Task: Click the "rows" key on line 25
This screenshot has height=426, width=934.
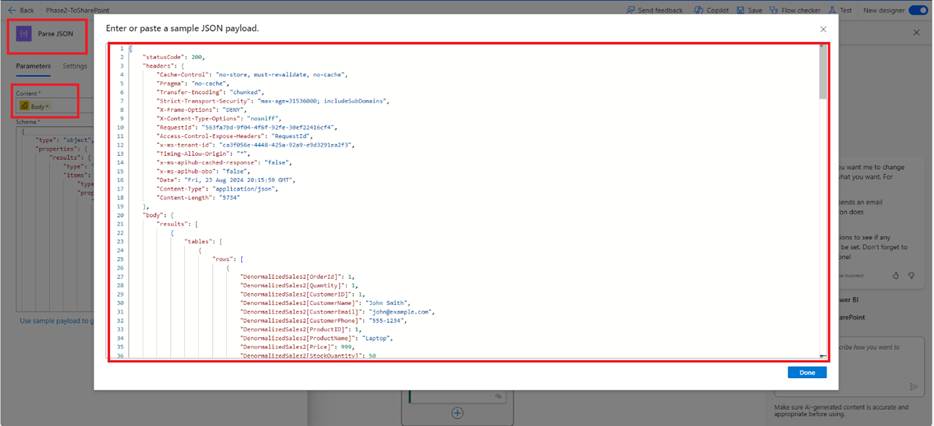Action: [x=222, y=259]
